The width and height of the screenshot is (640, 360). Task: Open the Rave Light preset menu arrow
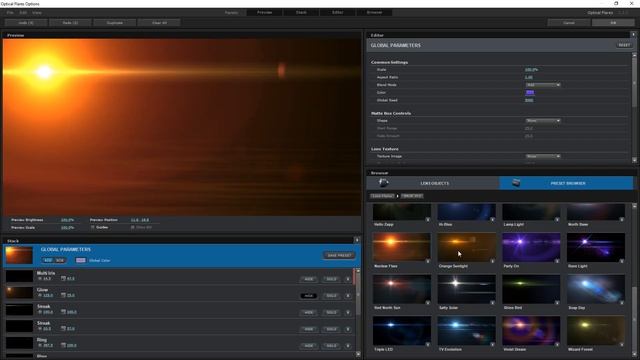point(622,261)
